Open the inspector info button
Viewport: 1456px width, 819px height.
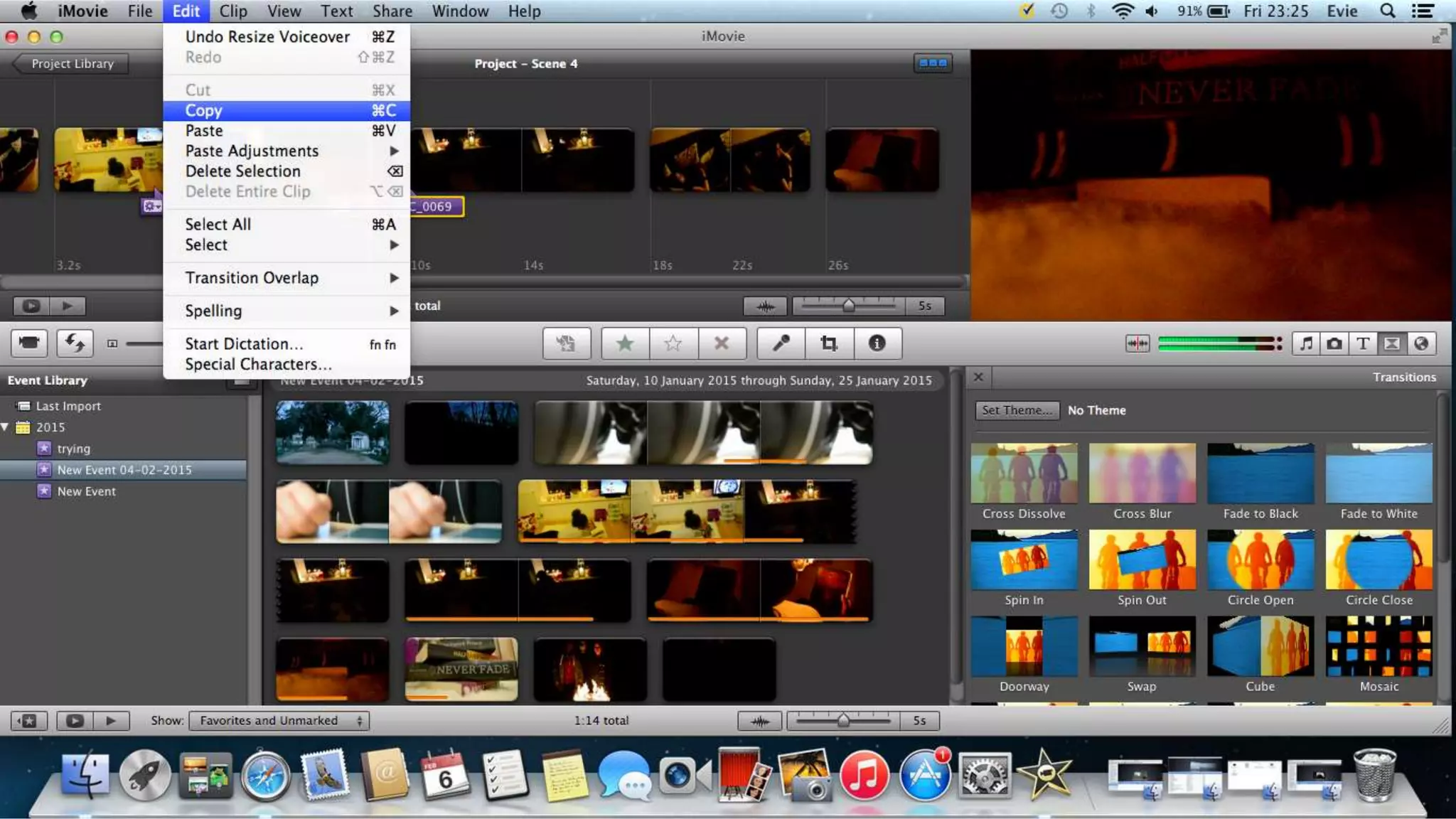877,343
